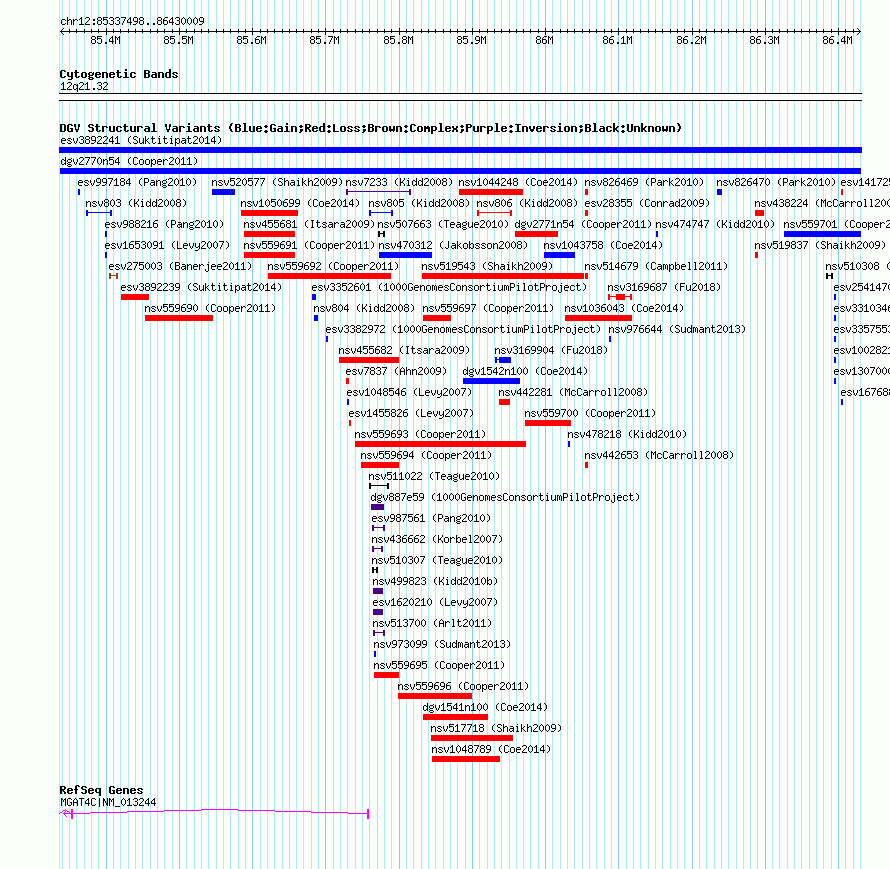Select the nsv442281 red variant bar
Screen dimensions: 890x869
coord(504,402)
